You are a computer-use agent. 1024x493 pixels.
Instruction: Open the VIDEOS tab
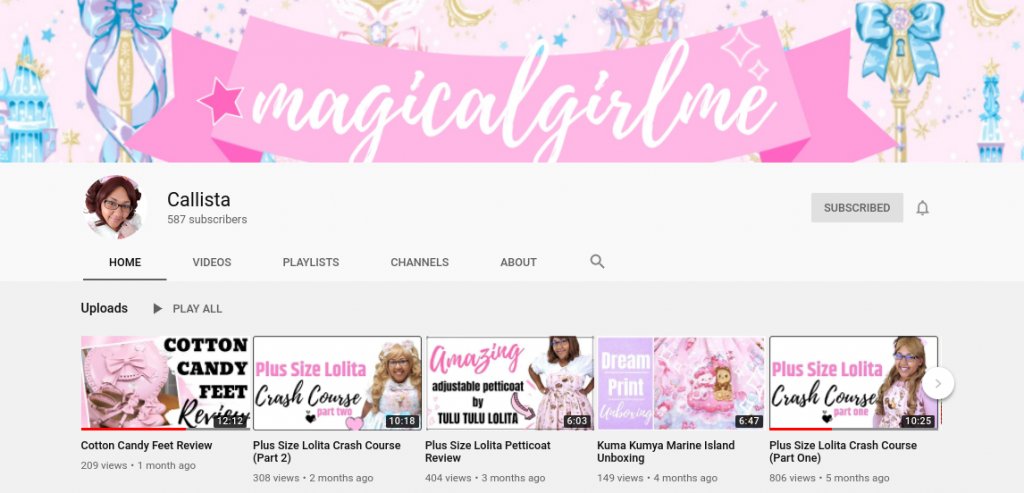(212, 262)
